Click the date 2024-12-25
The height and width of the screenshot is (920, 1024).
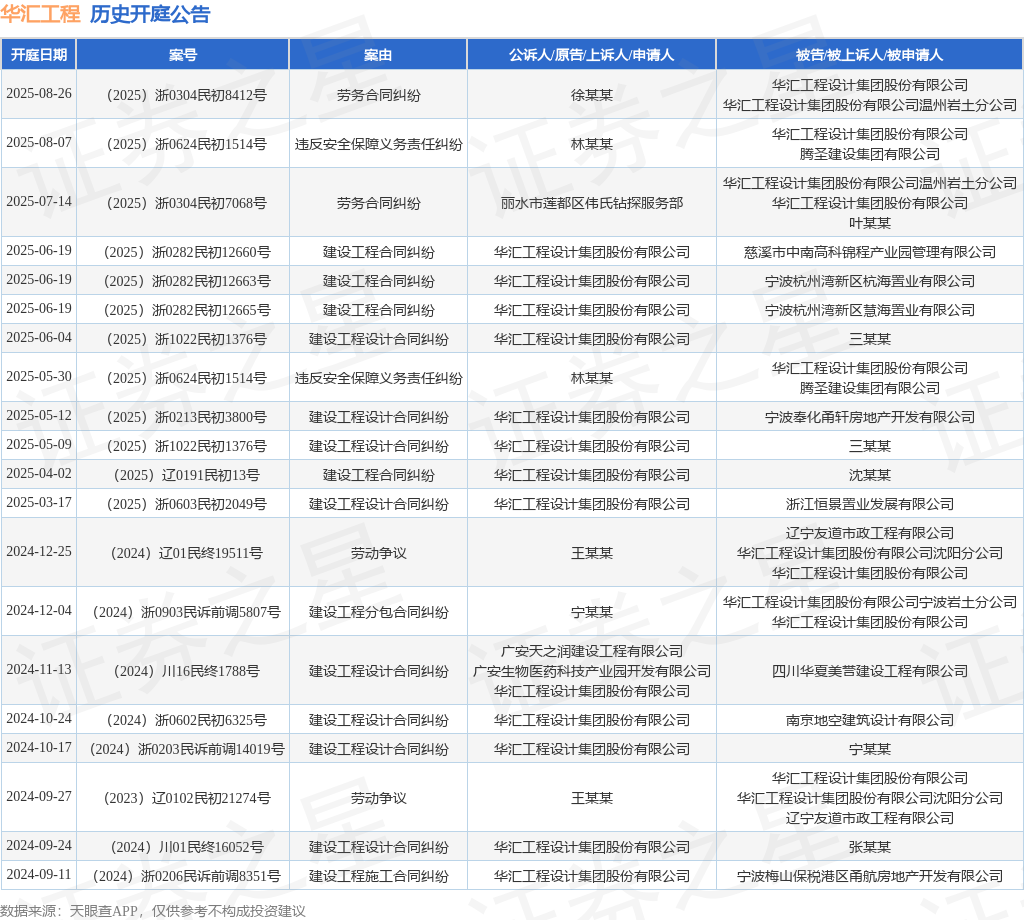tap(39, 551)
